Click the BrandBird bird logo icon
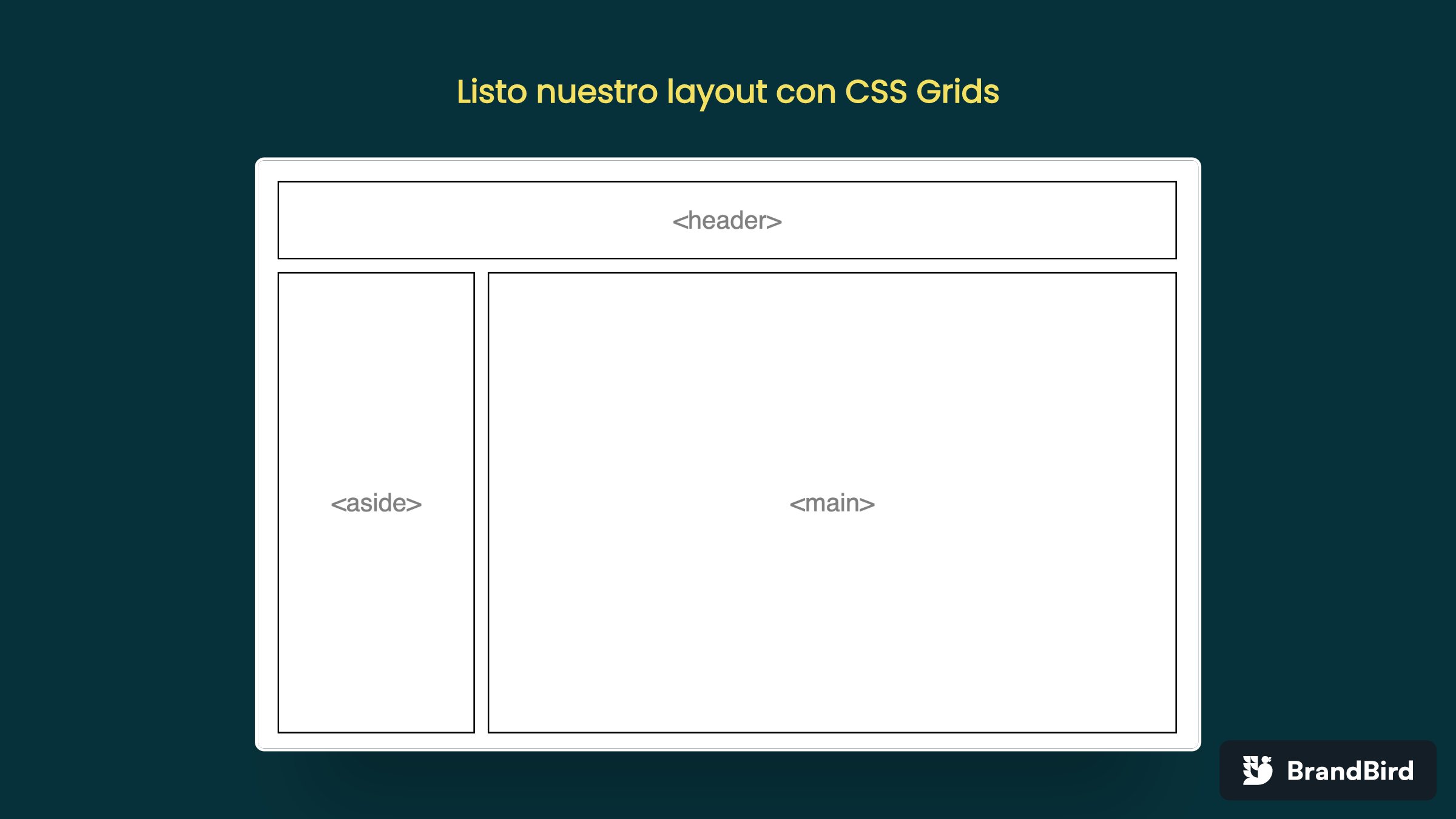The image size is (1456, 819). (1257, 770)
